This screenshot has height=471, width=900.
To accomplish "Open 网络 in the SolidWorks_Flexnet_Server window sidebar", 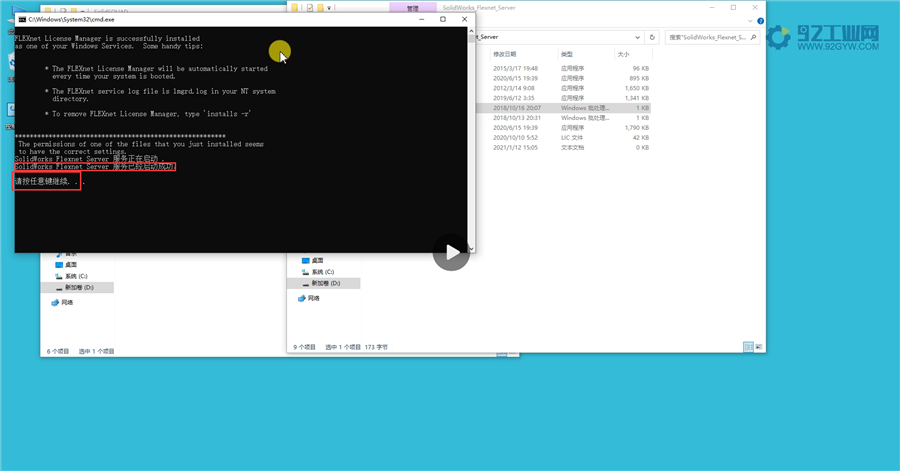I will (x=308, y=298).
